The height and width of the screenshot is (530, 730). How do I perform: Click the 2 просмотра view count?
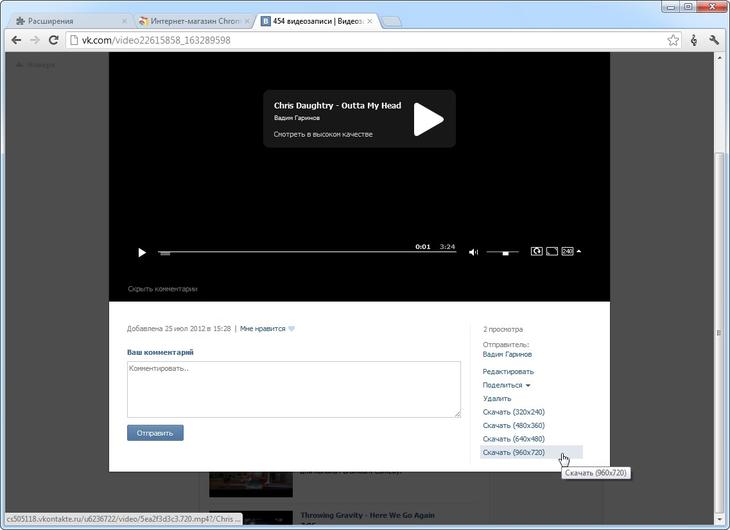503,329
